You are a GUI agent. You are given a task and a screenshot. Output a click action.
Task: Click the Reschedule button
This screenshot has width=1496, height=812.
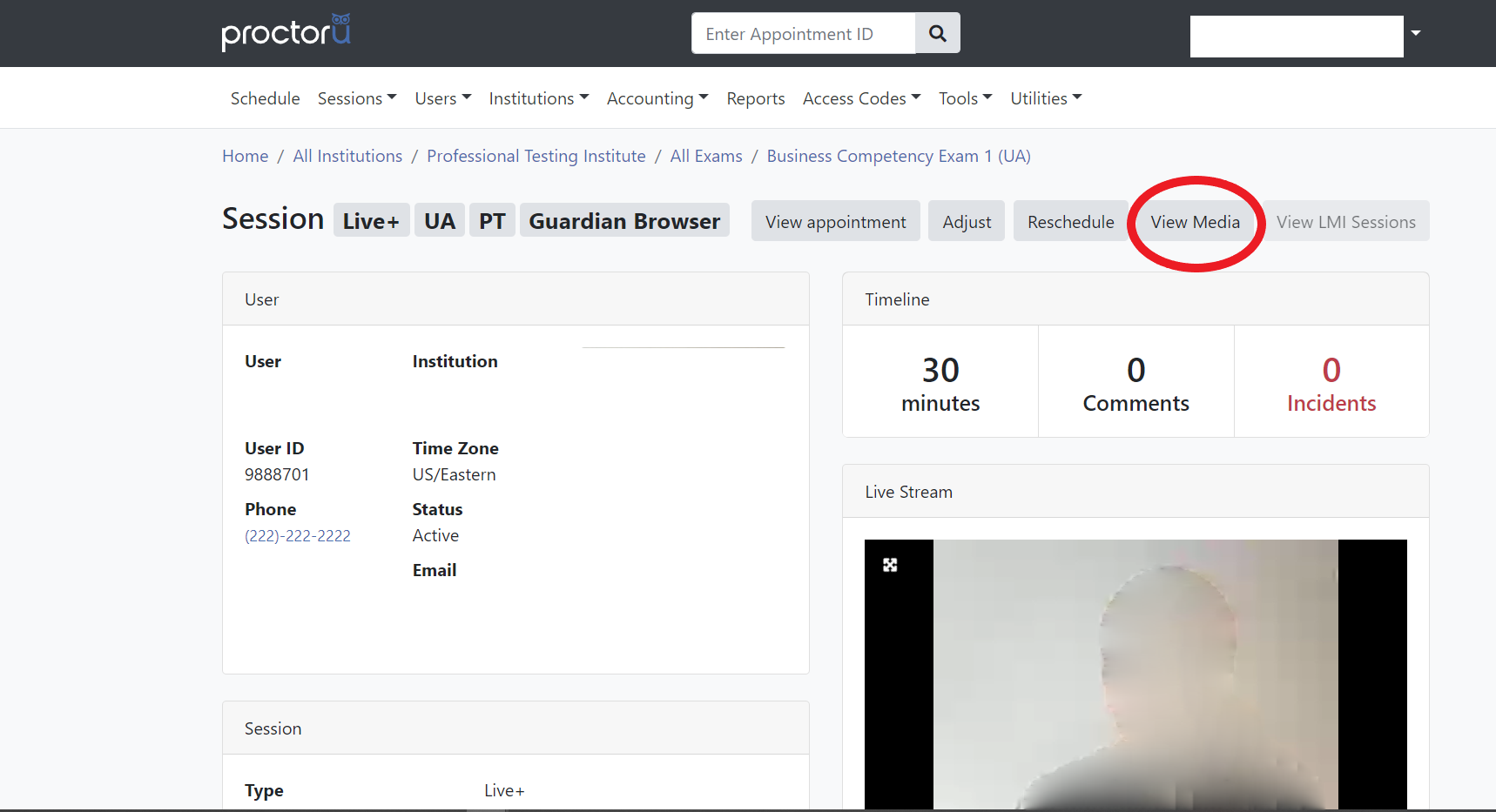tap(1070, 221)
